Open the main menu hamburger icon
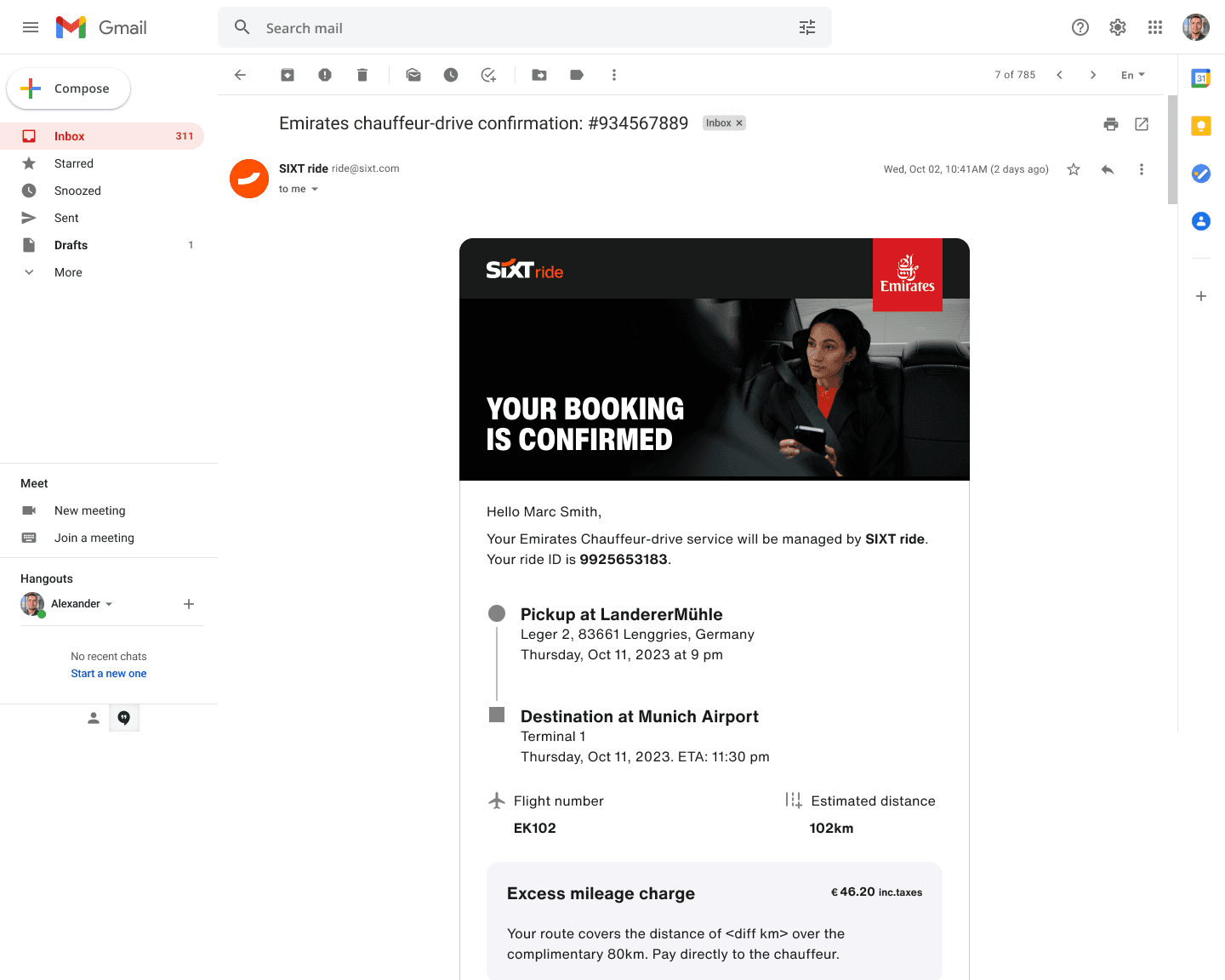The height and width of the screenshot is (980, 1225). click(31, 27)
